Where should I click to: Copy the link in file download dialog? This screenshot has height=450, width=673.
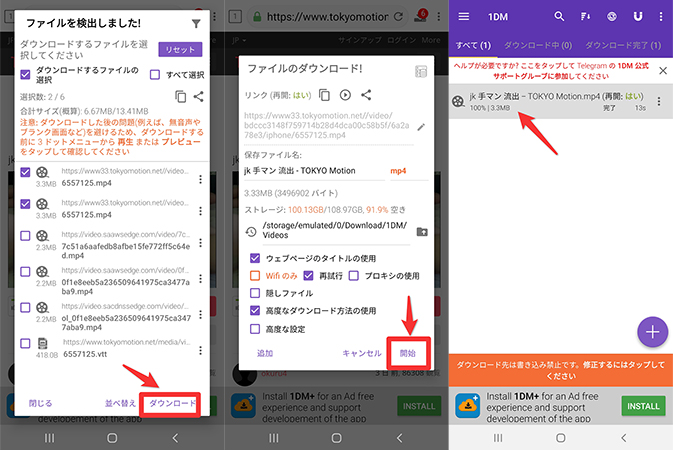324,95
